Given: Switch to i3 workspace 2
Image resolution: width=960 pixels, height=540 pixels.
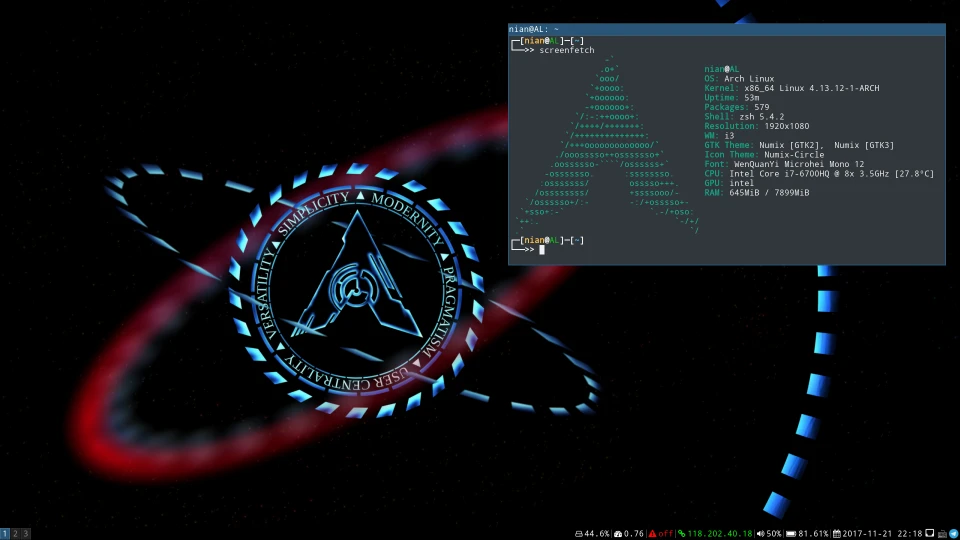Looking at the screenshot, I should point(15,534).
